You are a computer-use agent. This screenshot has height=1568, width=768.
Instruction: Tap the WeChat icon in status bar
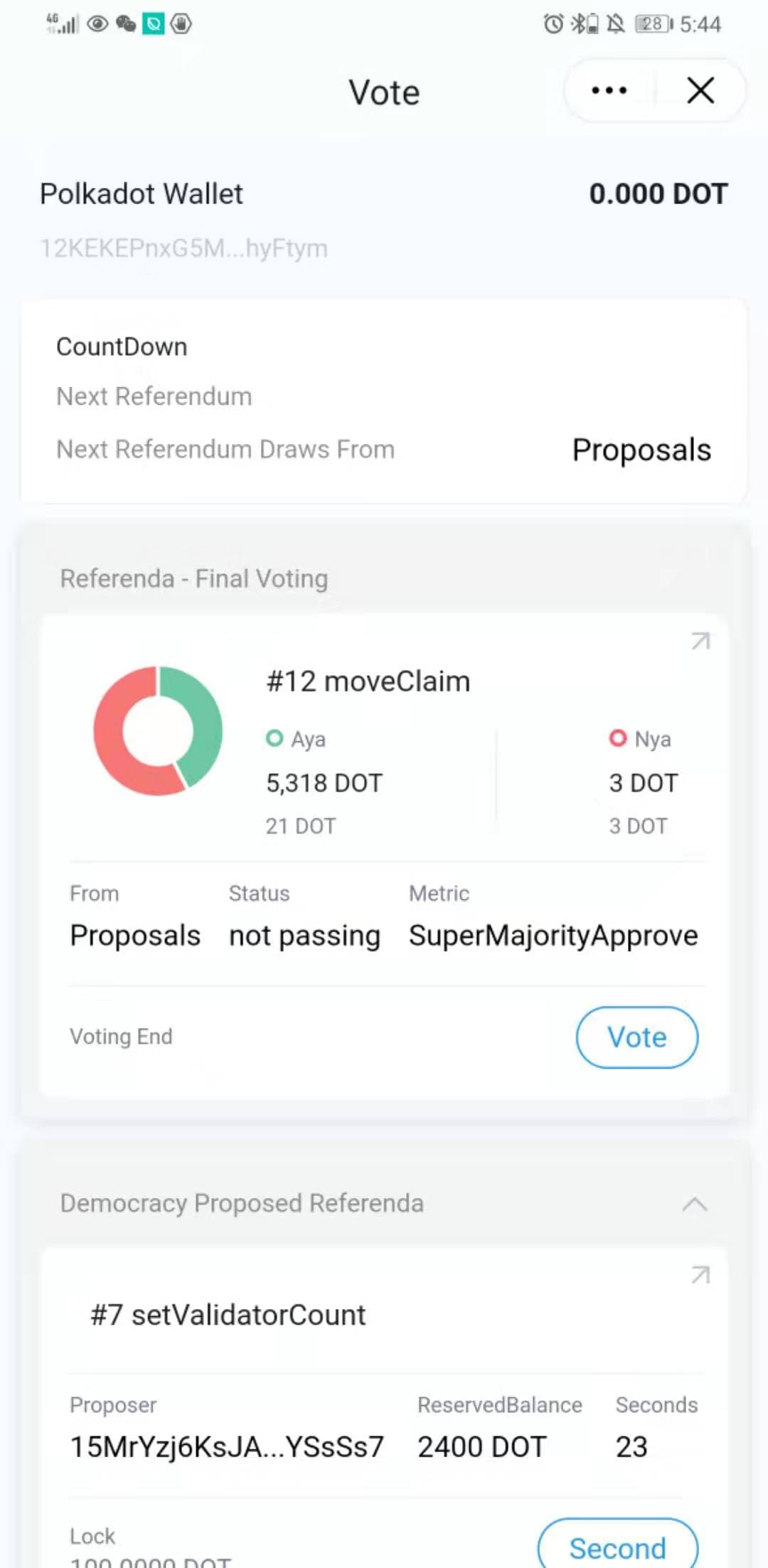click(x=126, y=24)
